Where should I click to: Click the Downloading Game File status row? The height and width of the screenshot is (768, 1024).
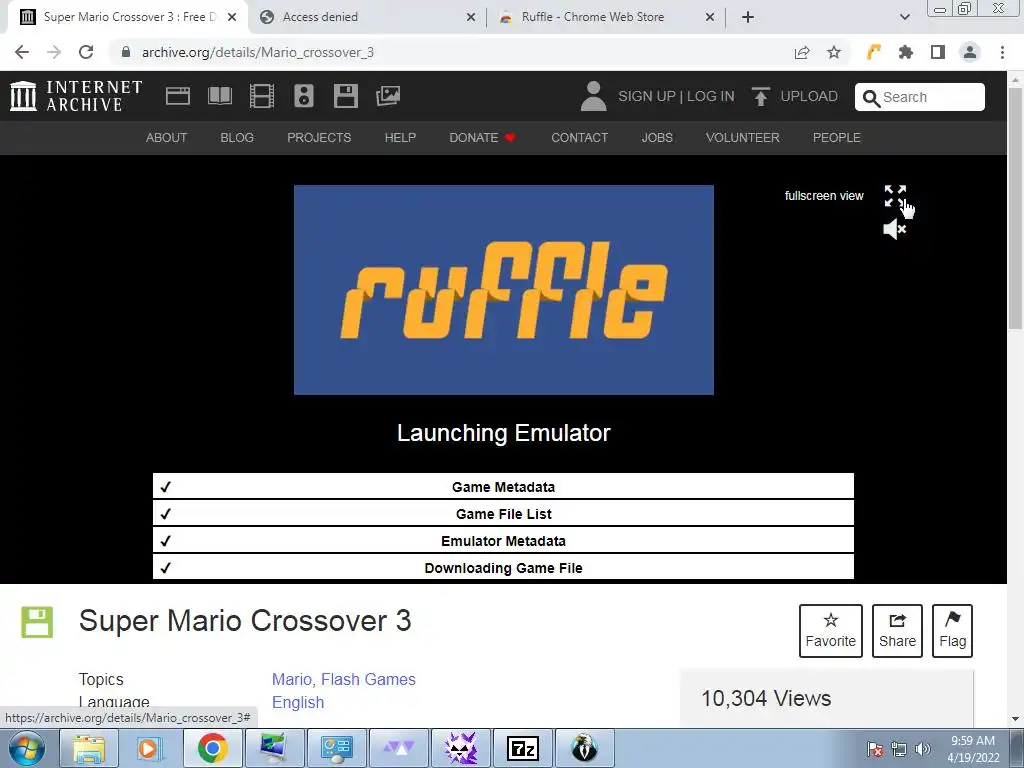tap(504, 568)
